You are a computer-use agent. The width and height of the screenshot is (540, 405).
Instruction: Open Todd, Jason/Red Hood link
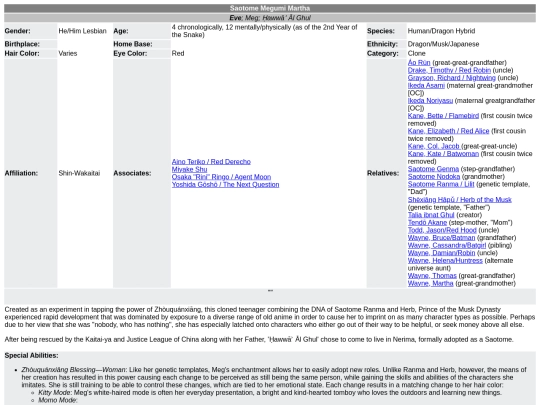tap(442, 230)
